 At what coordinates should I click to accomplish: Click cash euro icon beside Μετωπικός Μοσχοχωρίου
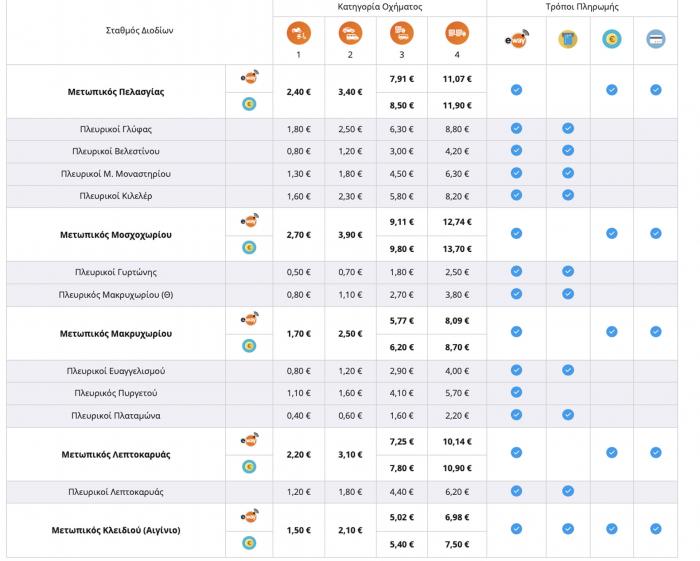coord(249,247)
